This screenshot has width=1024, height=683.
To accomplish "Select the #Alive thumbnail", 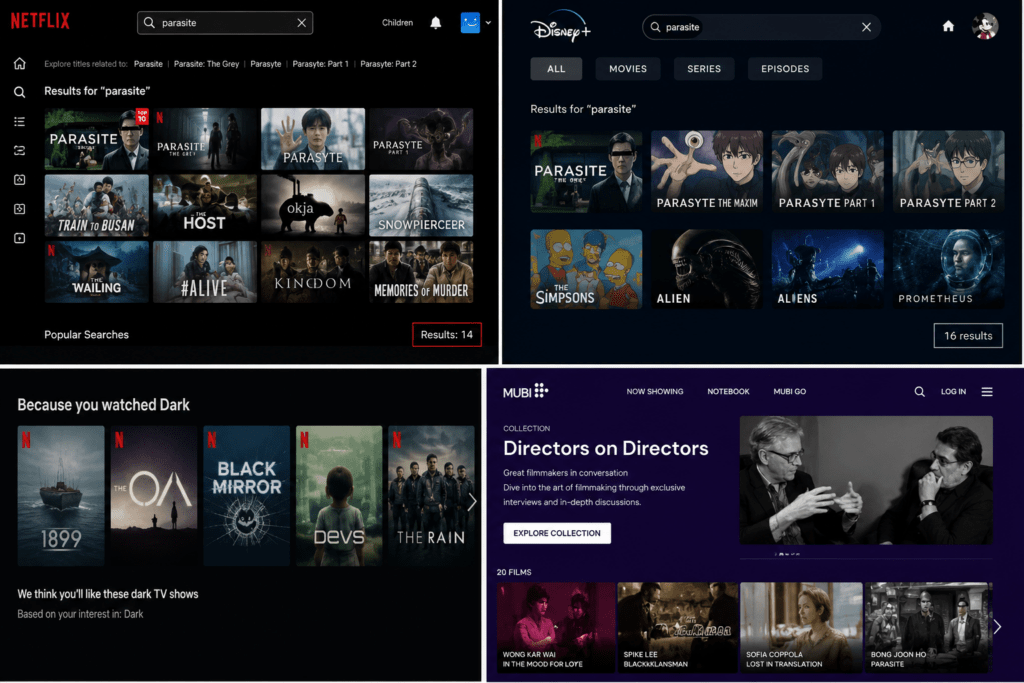I will (205, 272).
